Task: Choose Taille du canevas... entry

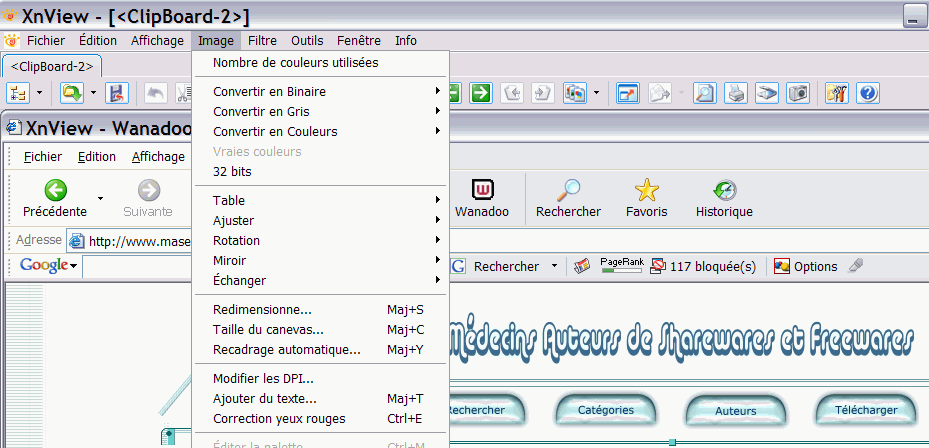Action: 321,329
